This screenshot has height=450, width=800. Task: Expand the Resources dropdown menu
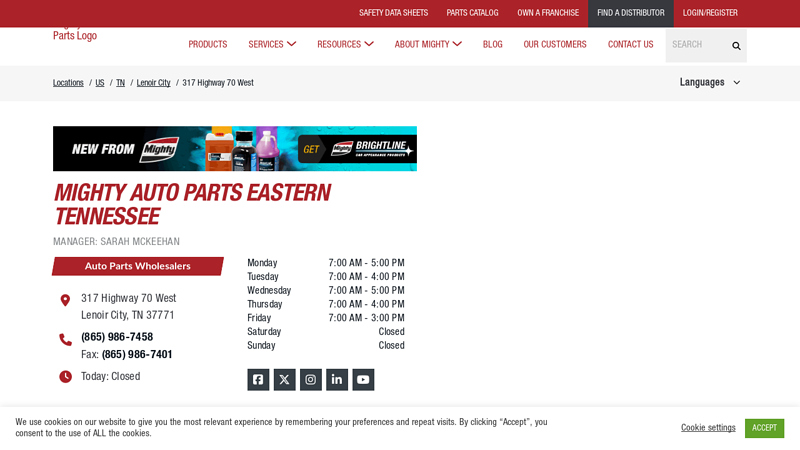tap(345, 44)
